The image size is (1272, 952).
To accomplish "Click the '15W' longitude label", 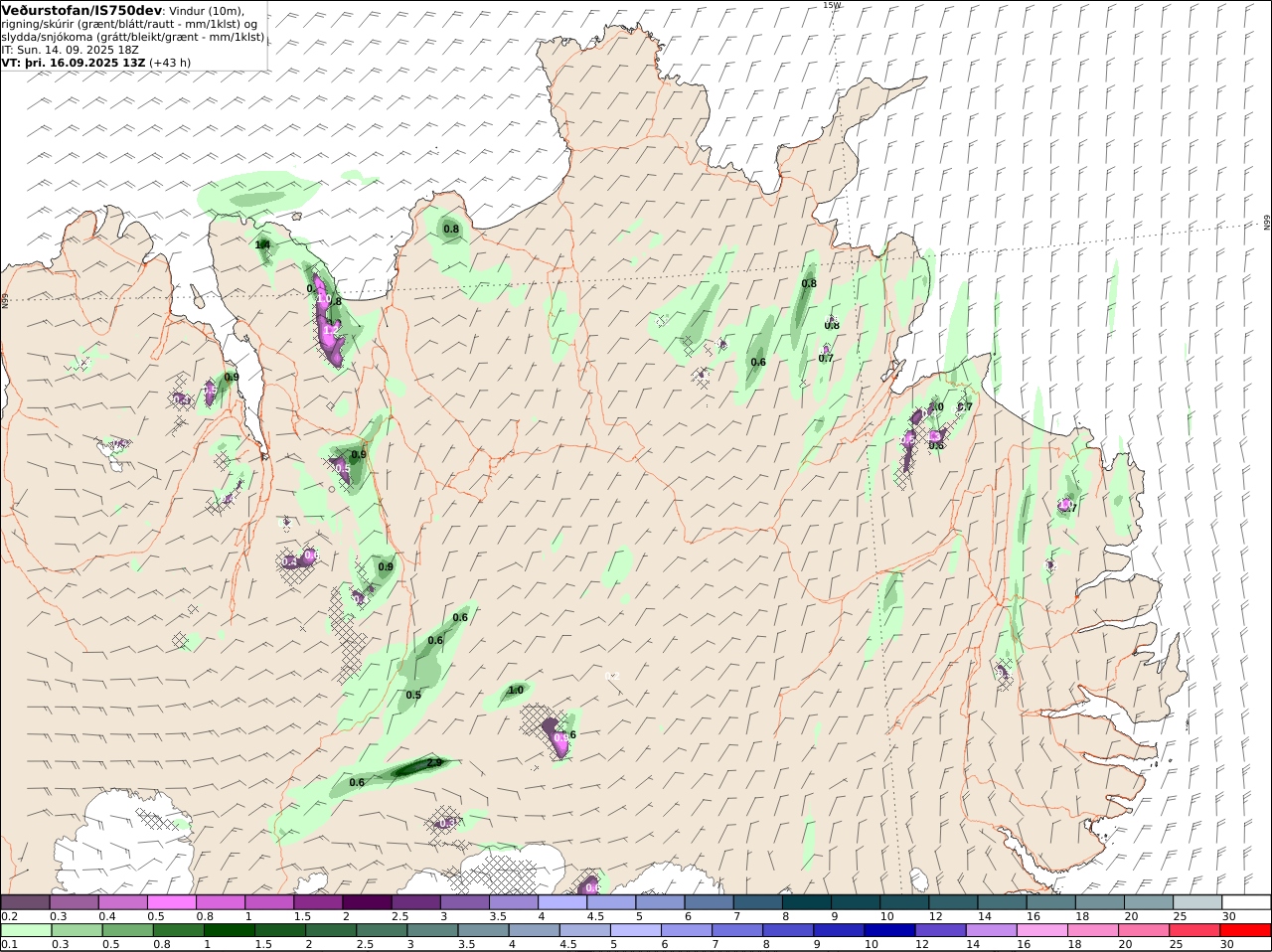I will point(831,5).
